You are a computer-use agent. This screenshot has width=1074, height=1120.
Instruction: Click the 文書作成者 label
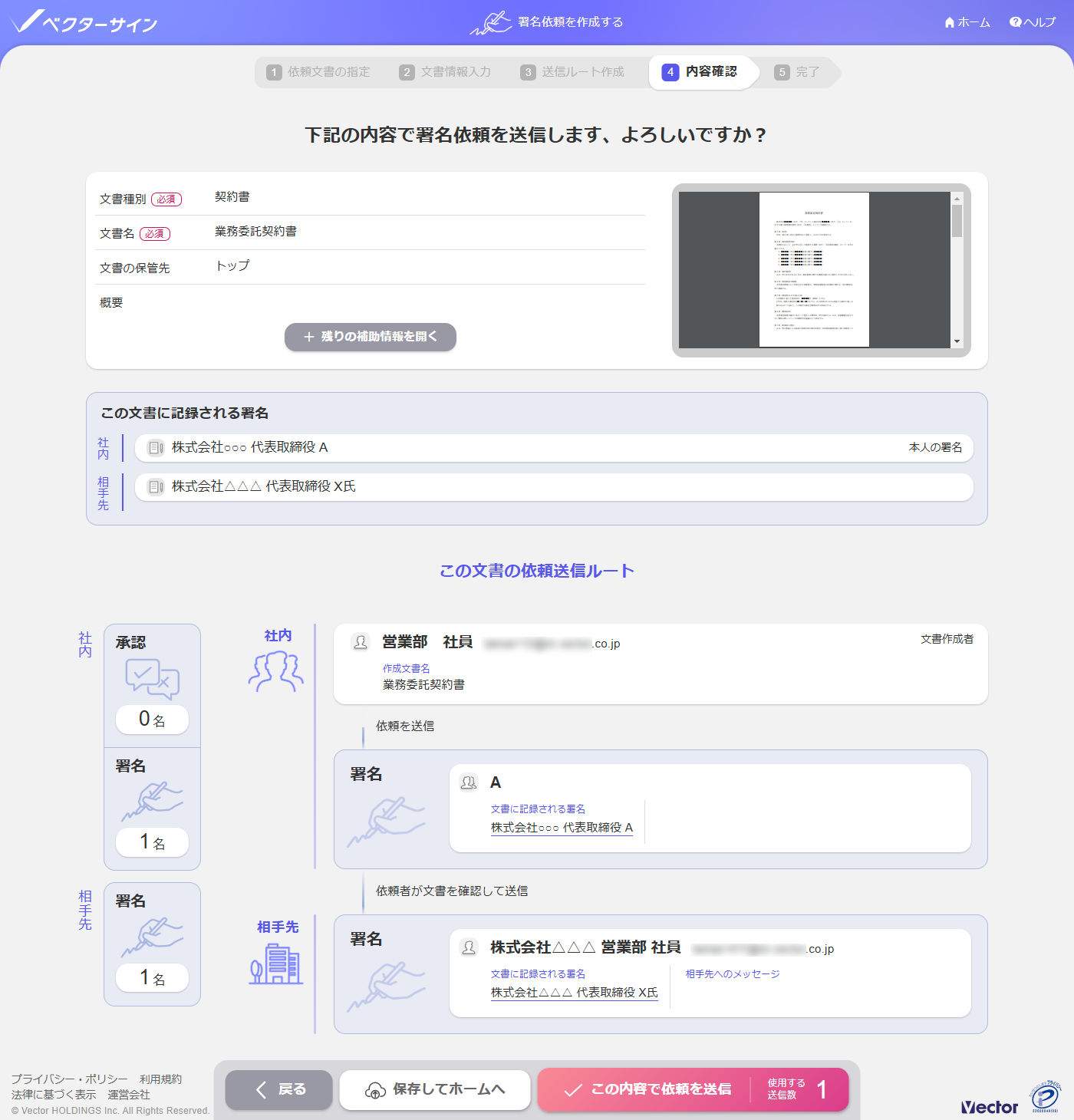click(x=947, y=639)
